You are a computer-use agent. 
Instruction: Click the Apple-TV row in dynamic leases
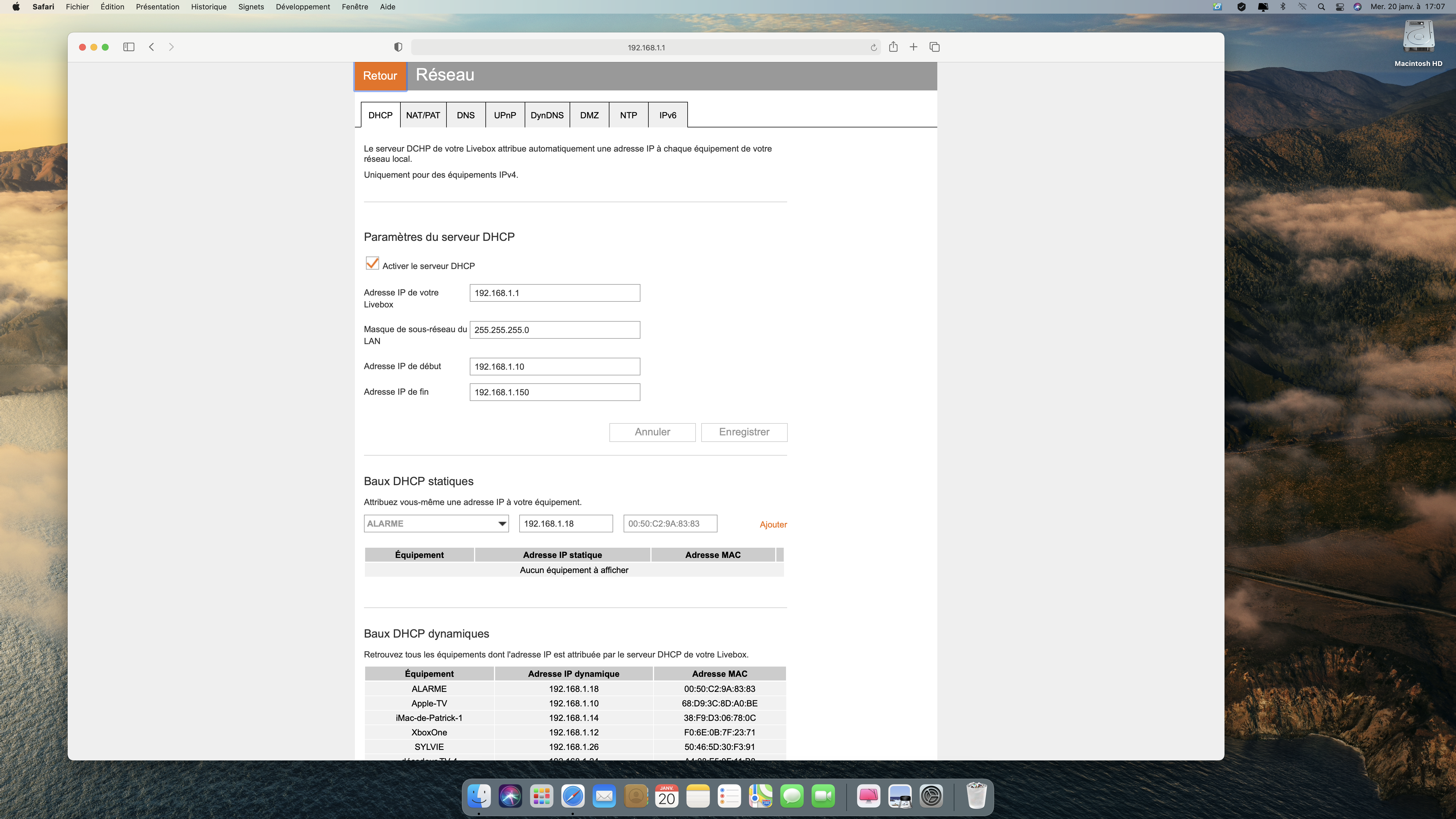575,703
